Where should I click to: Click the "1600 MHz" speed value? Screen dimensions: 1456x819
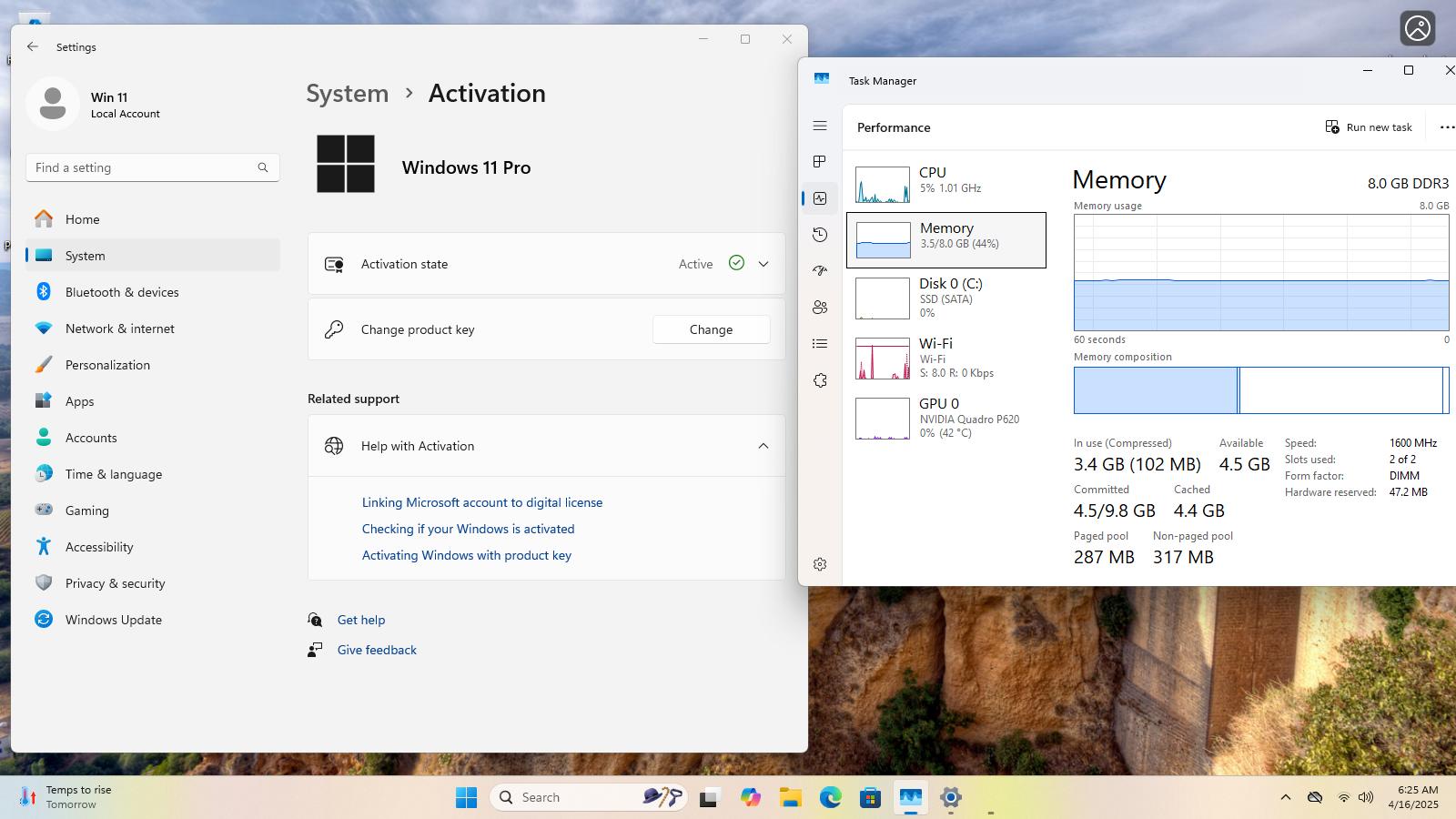(x=1413, y=443)
